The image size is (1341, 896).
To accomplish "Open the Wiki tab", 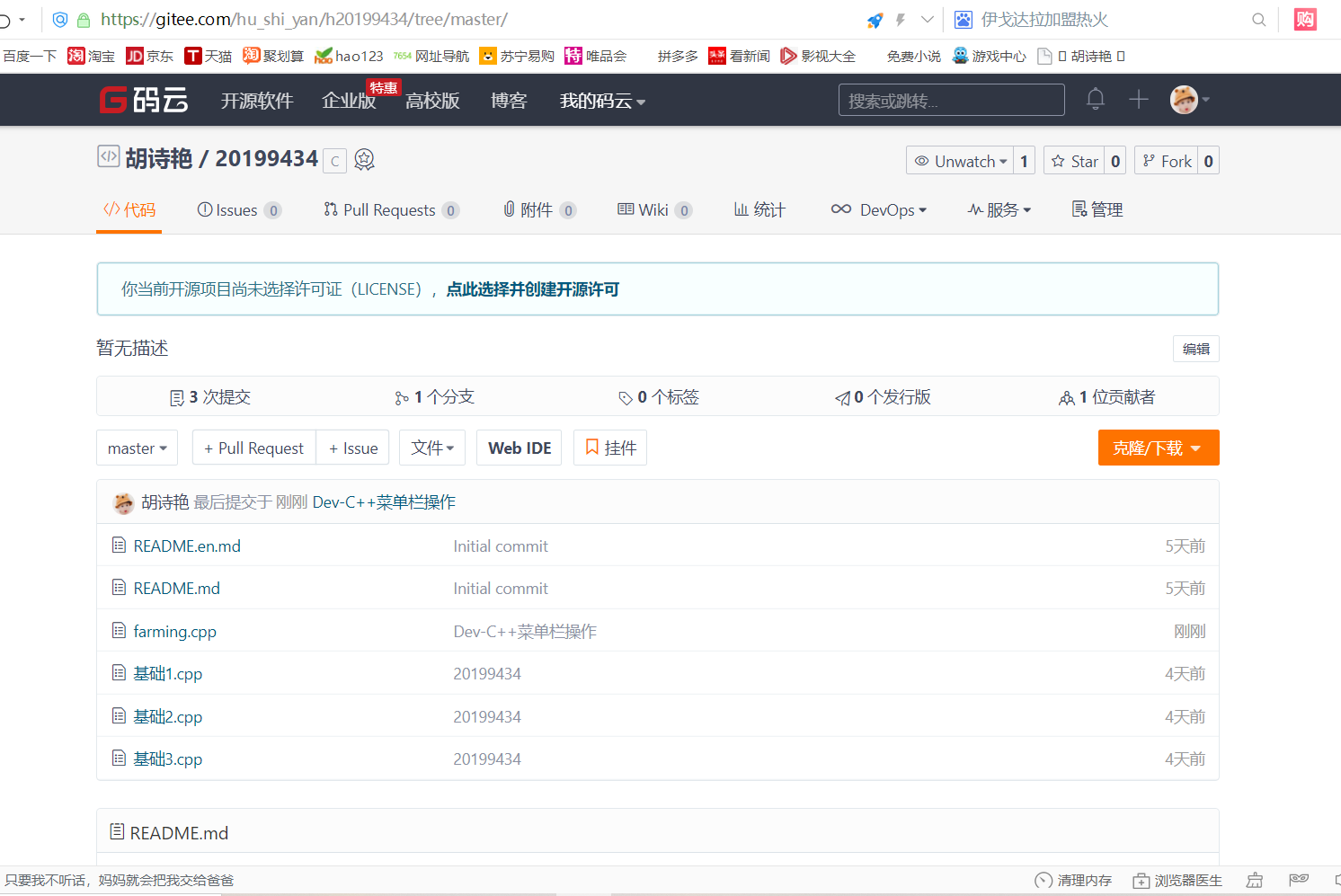I will coord(654,209).
